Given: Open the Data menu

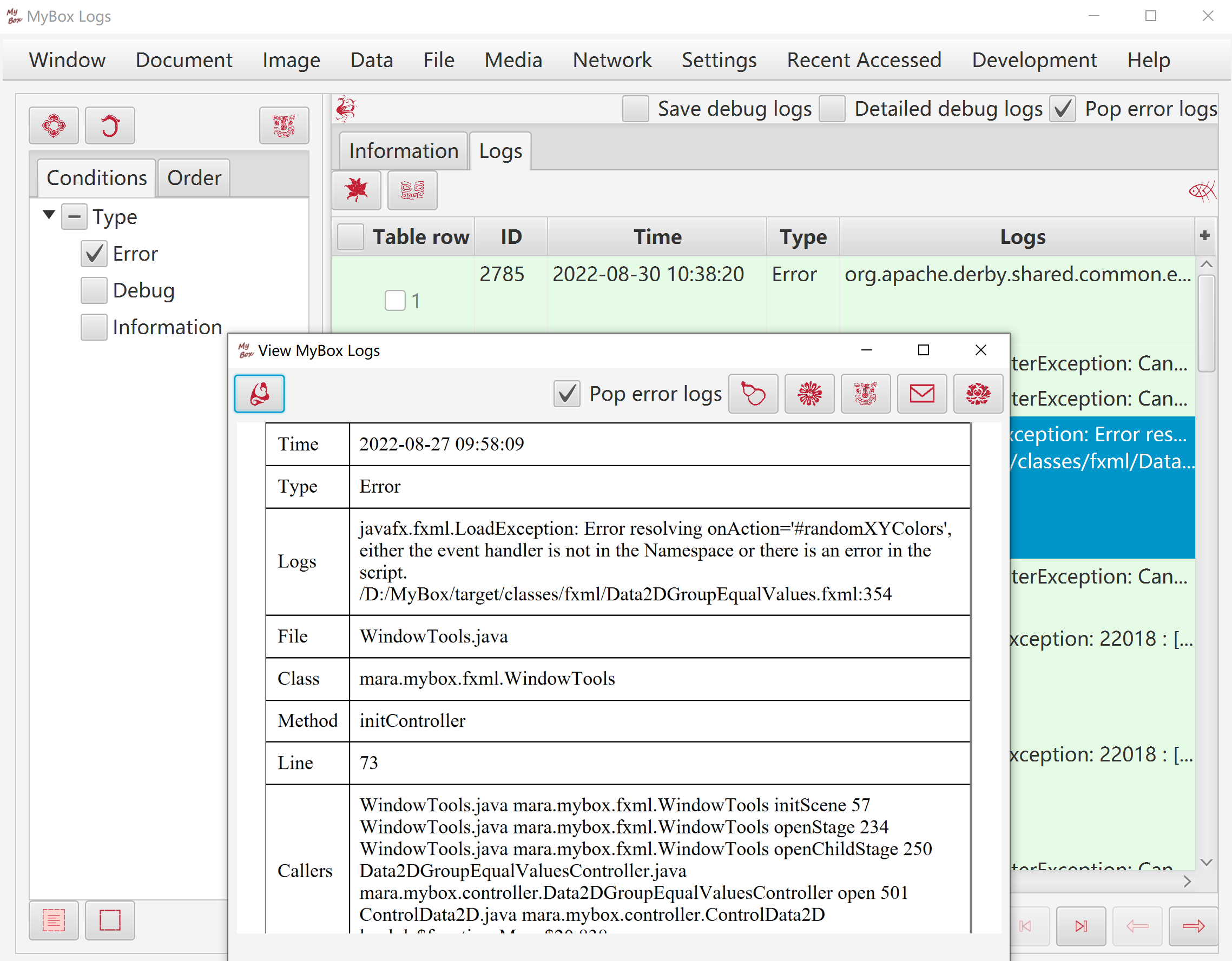Looking at the screenshot, I should click(372, 60).
